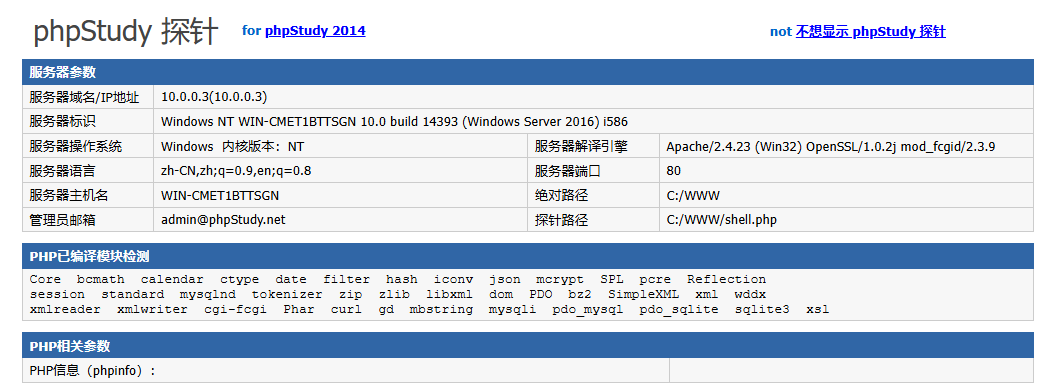Select the admin@phpStudy.net email
The width and height of the screenshot is (1056, 383).
pyautogui.click(x=223, y=219)
